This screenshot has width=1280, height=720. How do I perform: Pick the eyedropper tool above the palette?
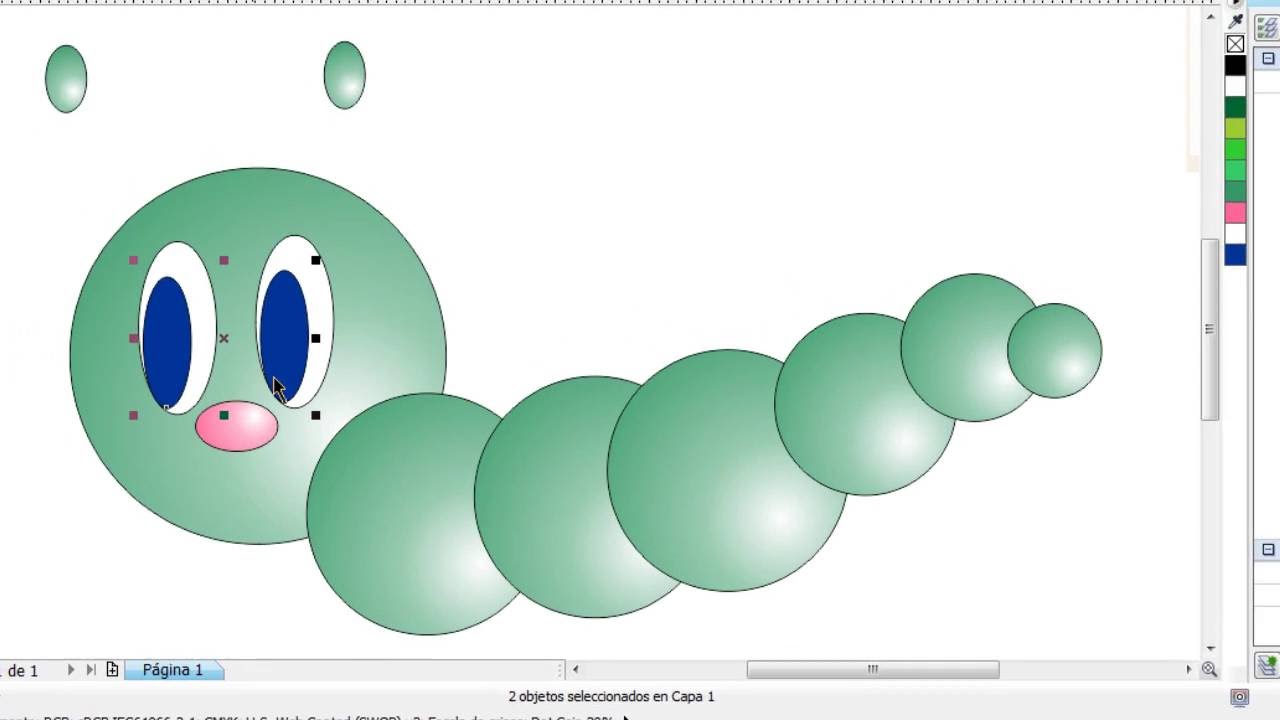click(1236, 21)
